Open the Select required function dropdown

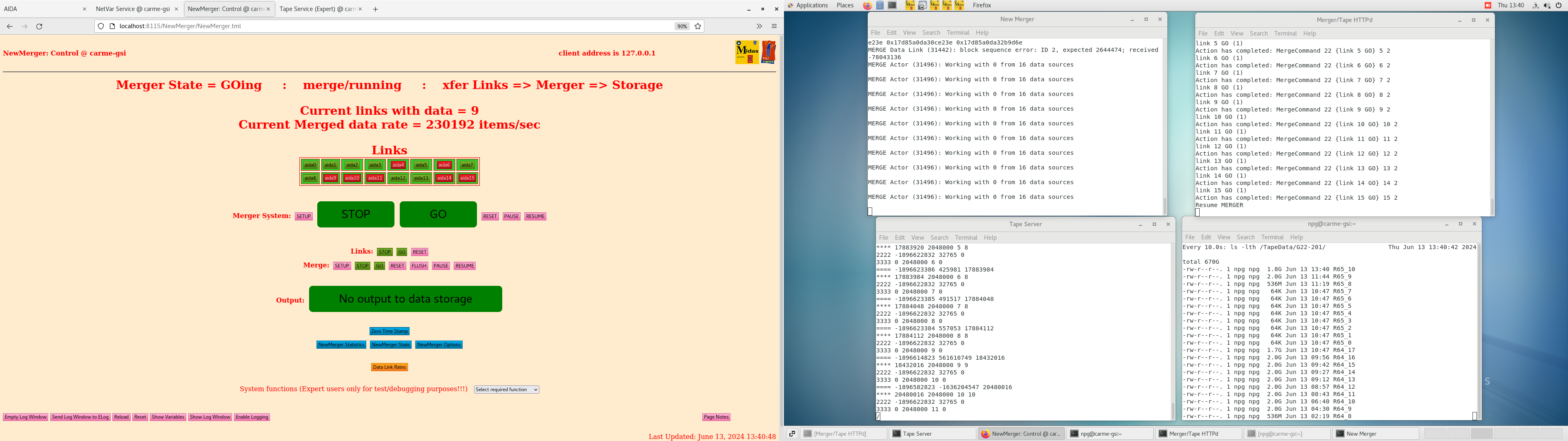coord(506,390)
